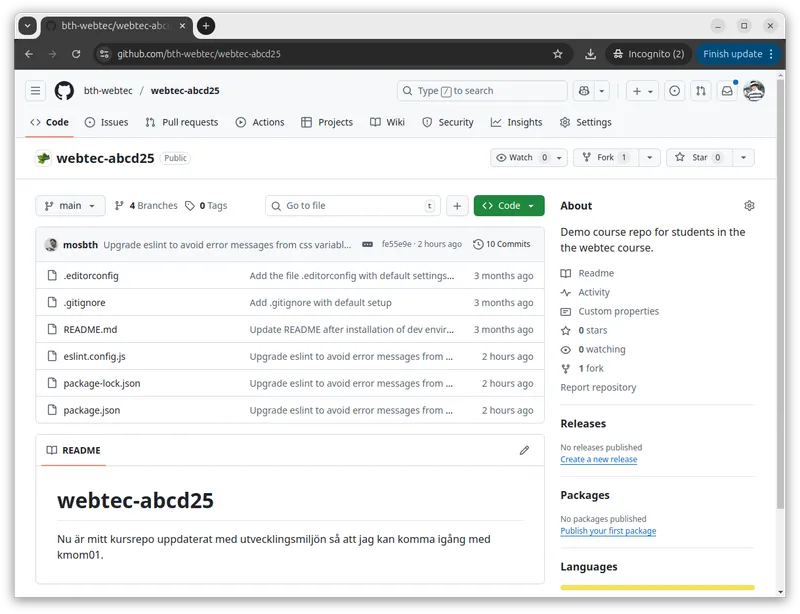Open the 10 Commits history link
Screen dimensions: 800x614
502,244
